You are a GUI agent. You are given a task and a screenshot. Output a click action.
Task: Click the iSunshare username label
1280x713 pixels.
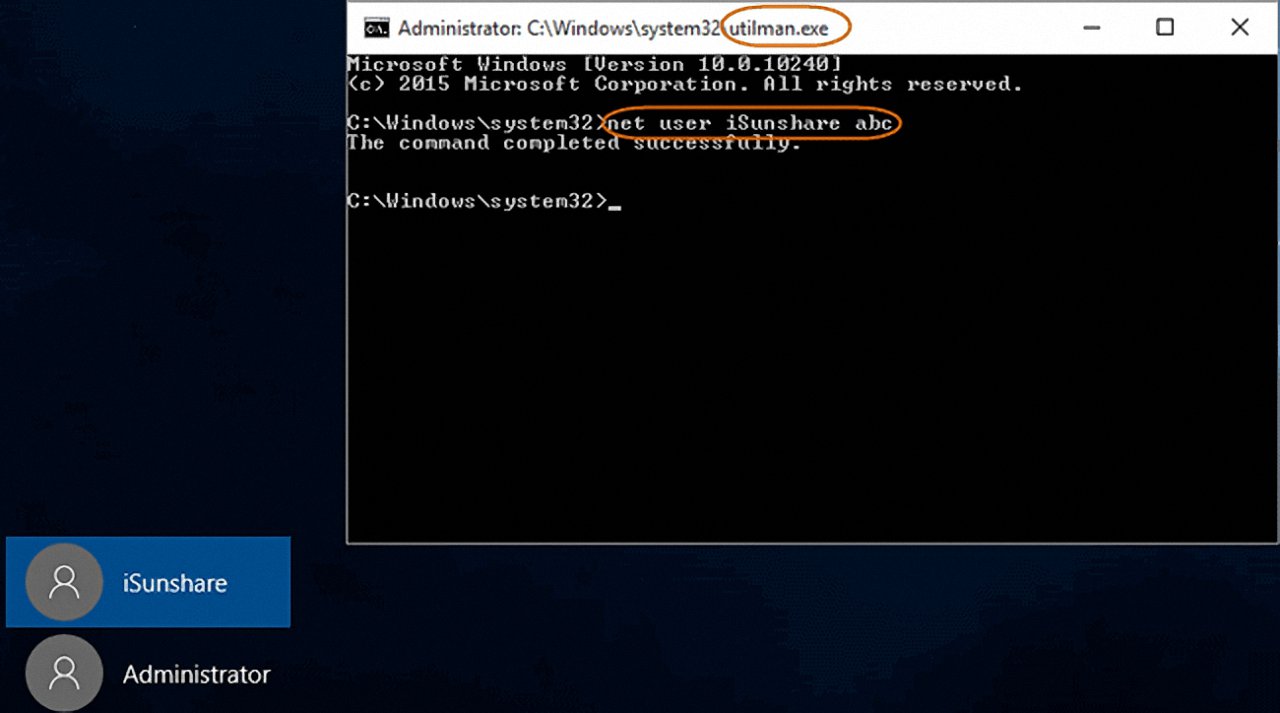tap(175, 582)
